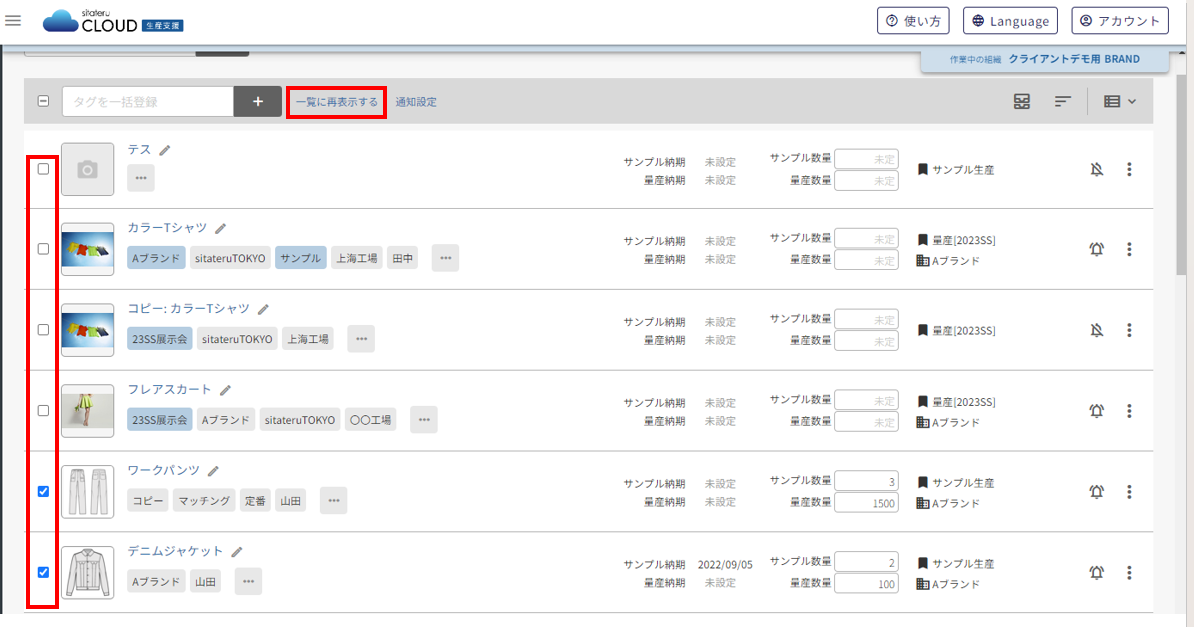Click 一覧に再表示する link
Screen dimensions: 1194x627
pos(337,102)
